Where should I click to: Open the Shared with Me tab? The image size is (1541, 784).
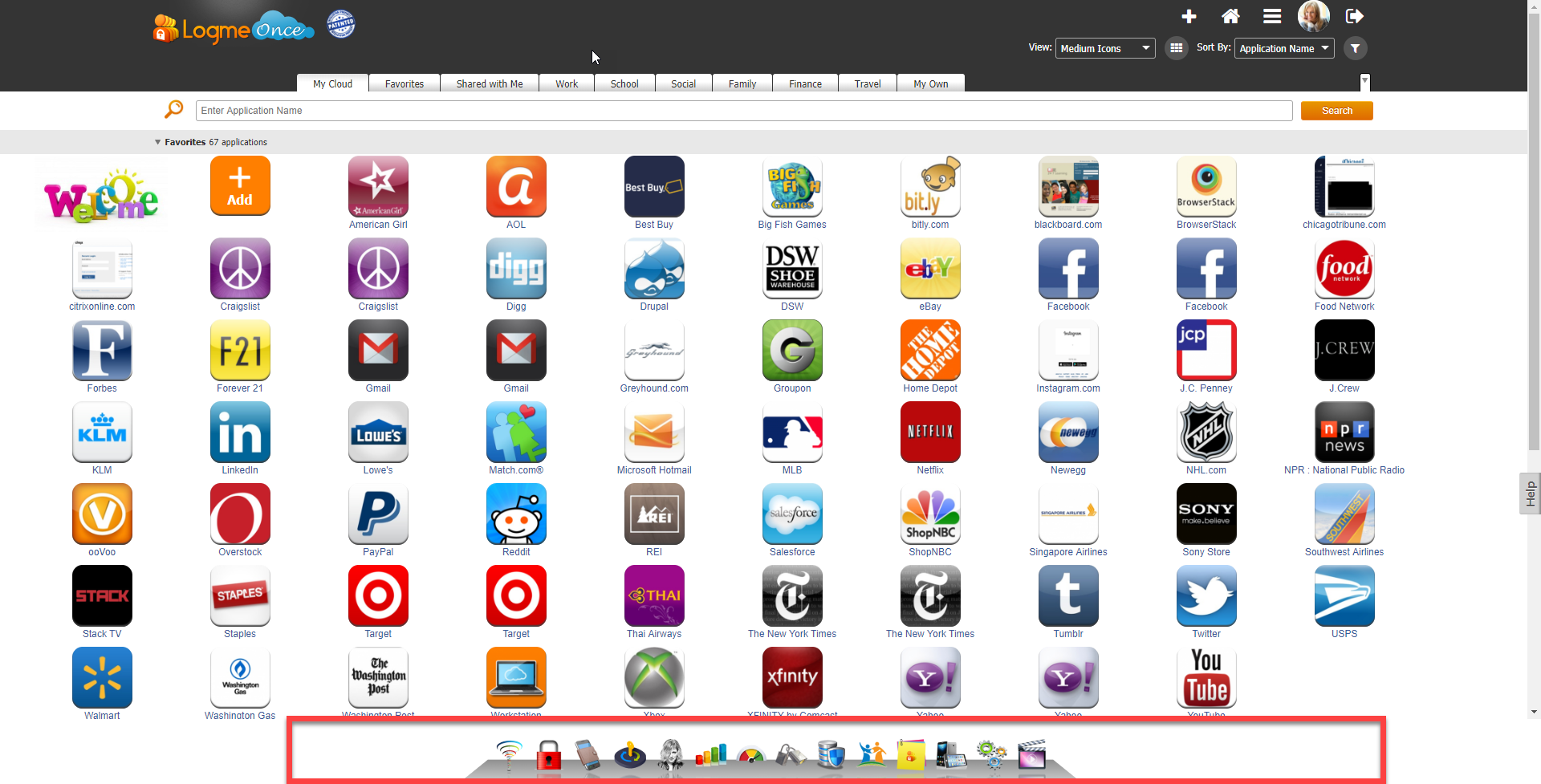[x=490, y=83]
